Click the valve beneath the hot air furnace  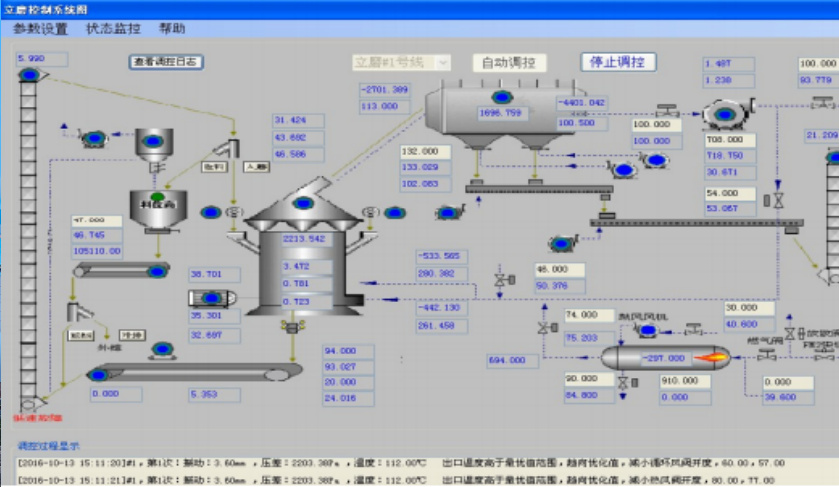622,383
